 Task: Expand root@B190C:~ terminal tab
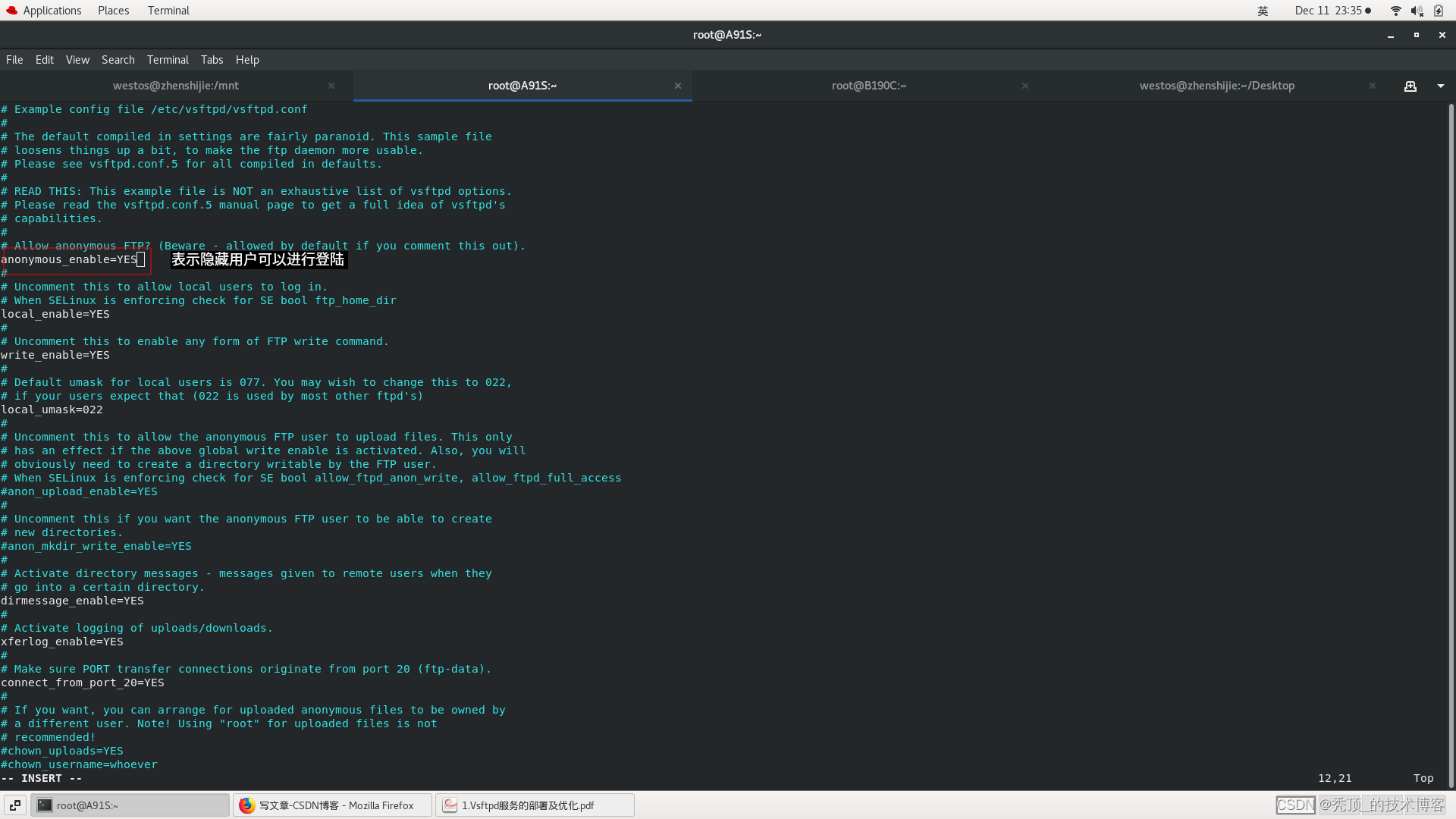[868, 85]
